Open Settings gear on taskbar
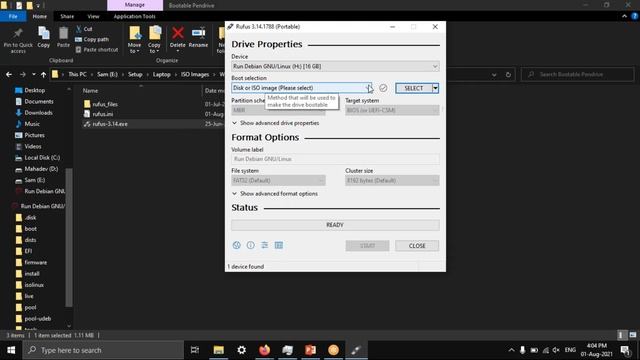Viewport: 640px width, 360px height. click(x=242, y=350)
